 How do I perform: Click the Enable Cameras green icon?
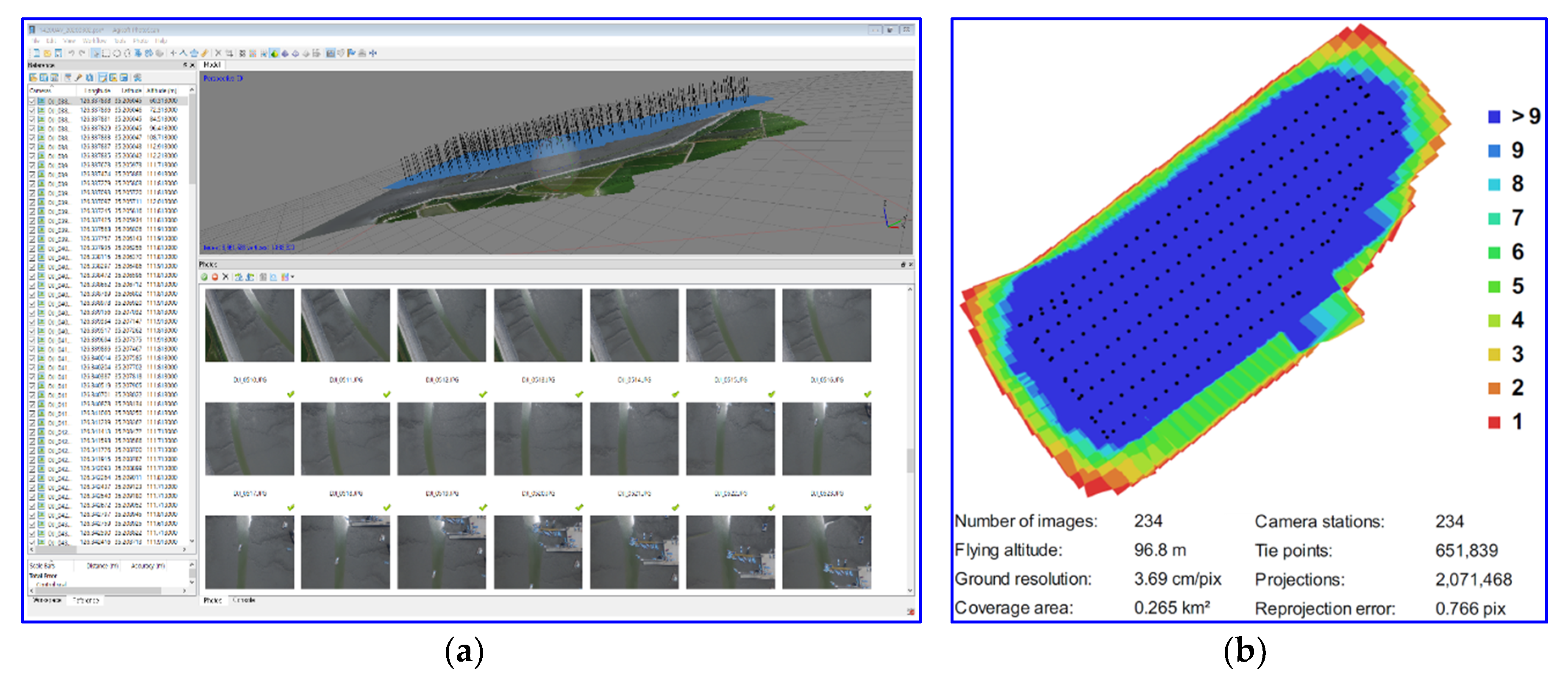coord(205,277)
